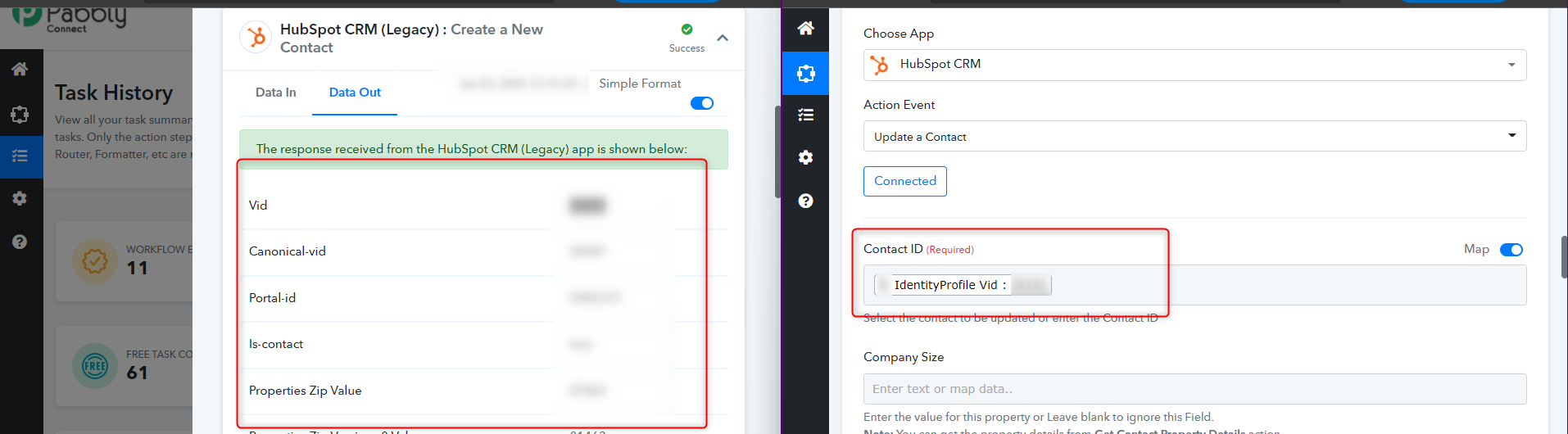Switch to Data Out tab
1568x434 pixels.
(x=355, y=93)
